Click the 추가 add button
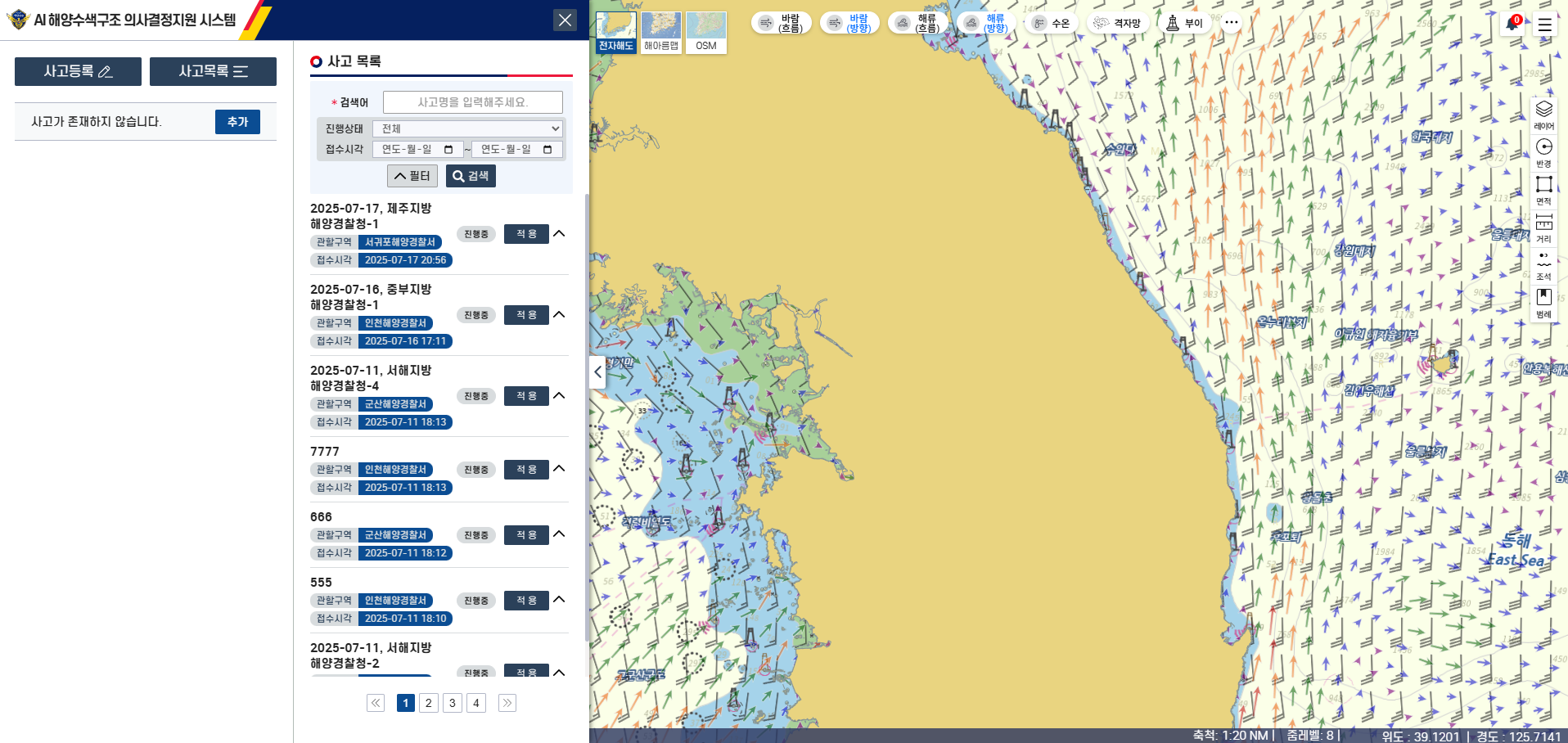Image resolution: width=1568 pixels, height=743 pixels. pyautogui.click(x=237, y=122)
